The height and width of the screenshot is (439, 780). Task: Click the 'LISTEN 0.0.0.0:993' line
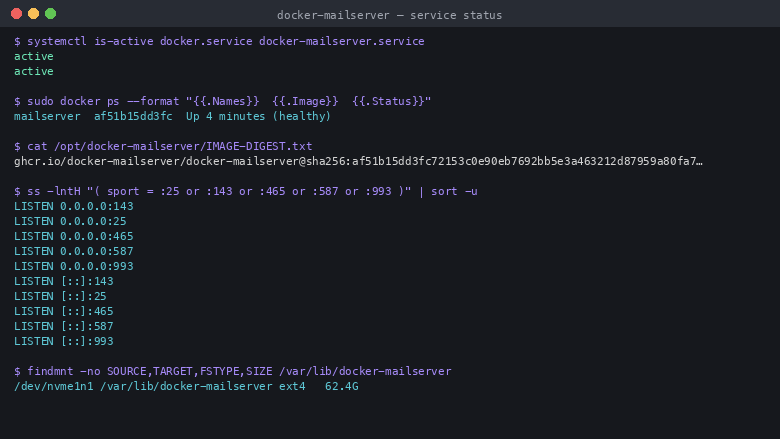pos(74,266)
